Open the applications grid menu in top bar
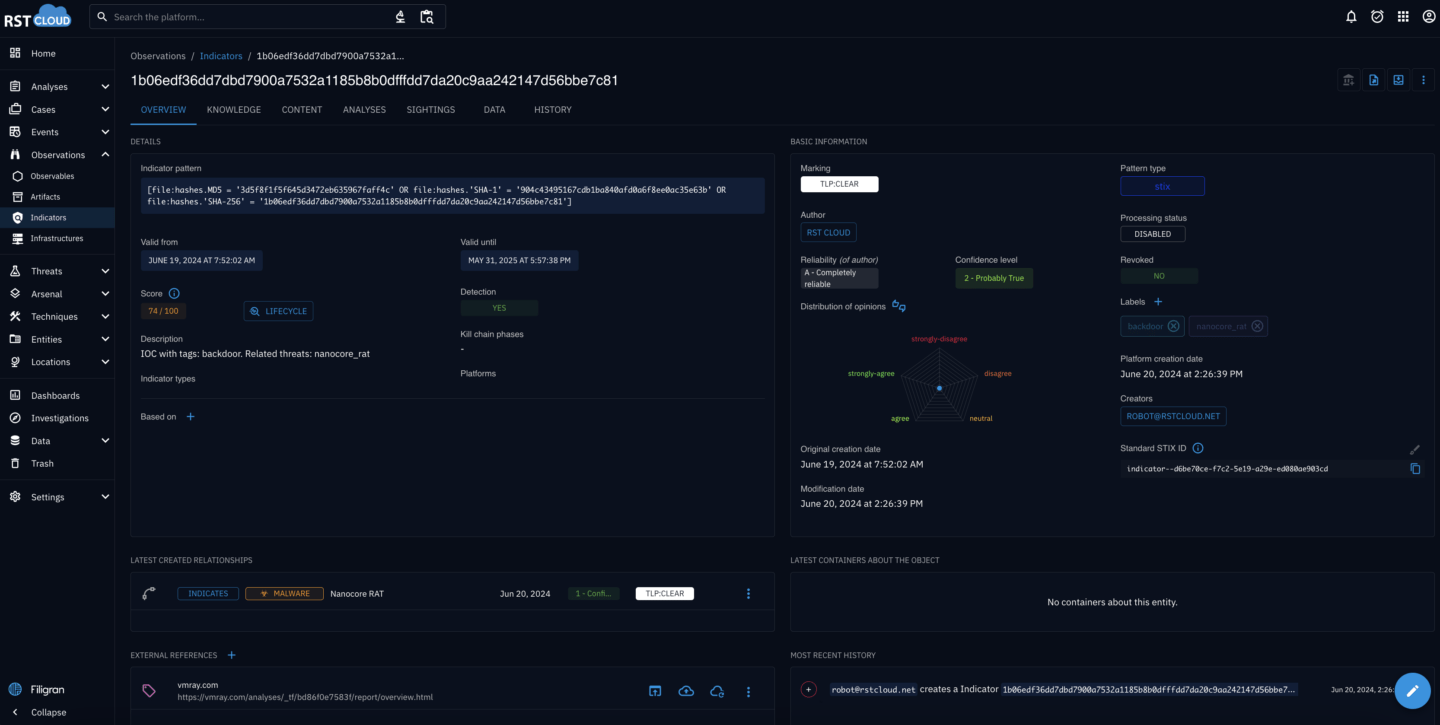1440x725 pixels. coord(1403,16)
